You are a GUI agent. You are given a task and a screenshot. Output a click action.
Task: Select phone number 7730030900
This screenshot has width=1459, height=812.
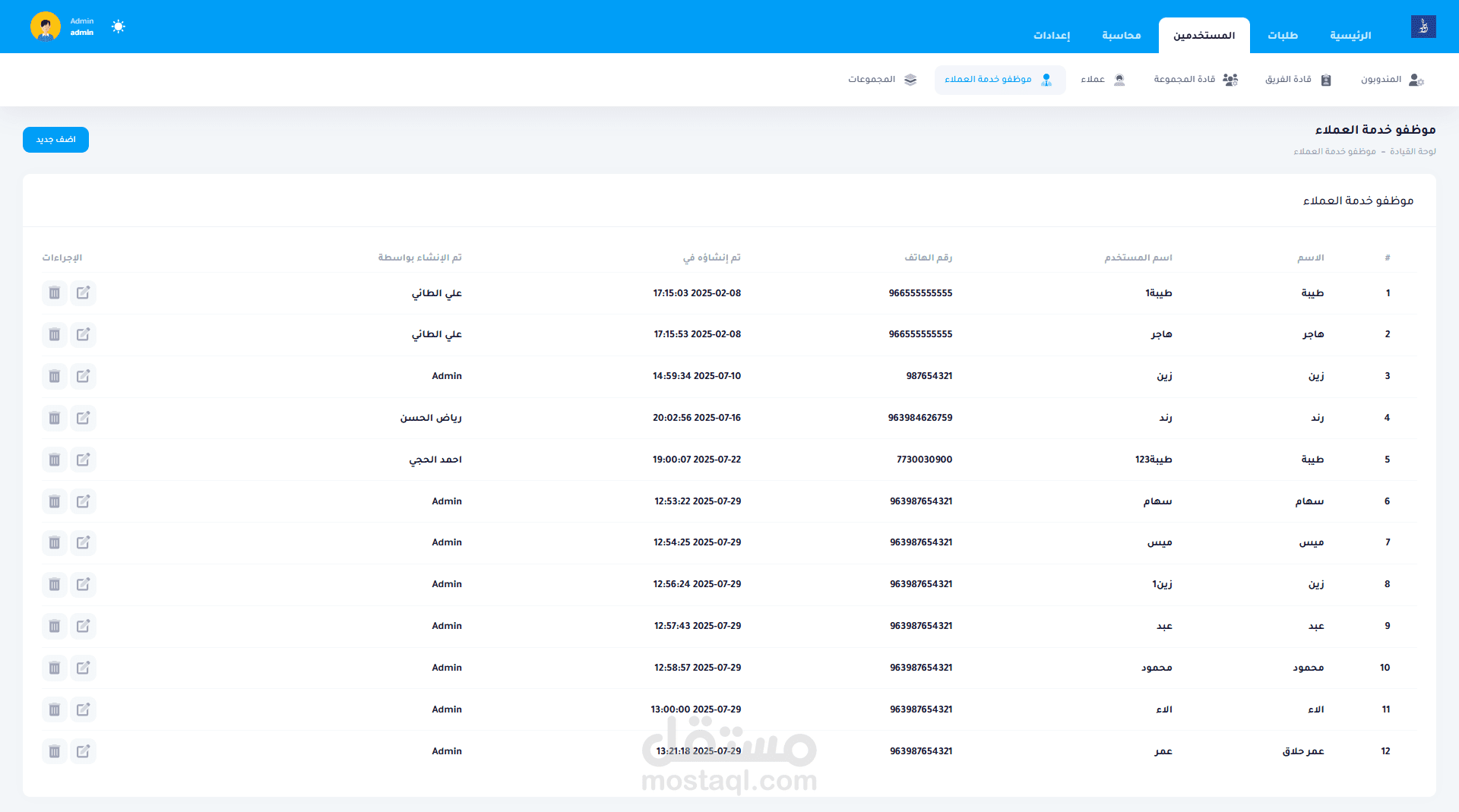click(x=924, y=460)
